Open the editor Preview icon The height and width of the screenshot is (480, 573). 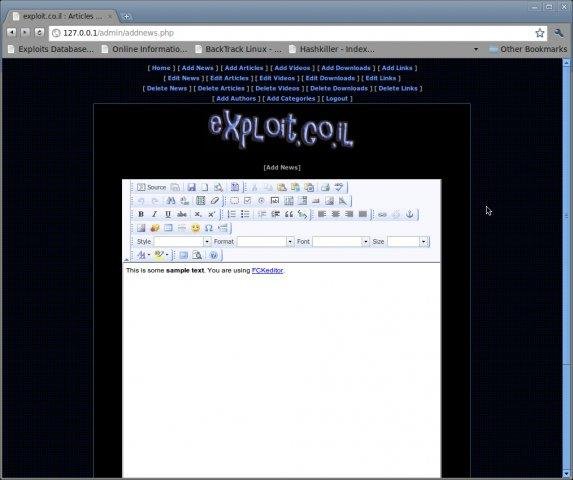point(218,187)
